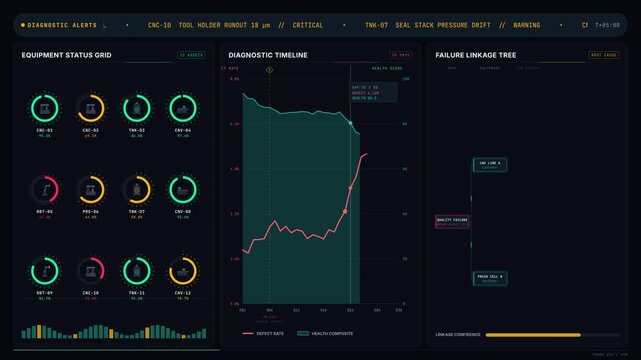Viewport: 641px width, 360px height.
Task: Select the RBT-05 robot arm gauge
Action: pos(45,190)
